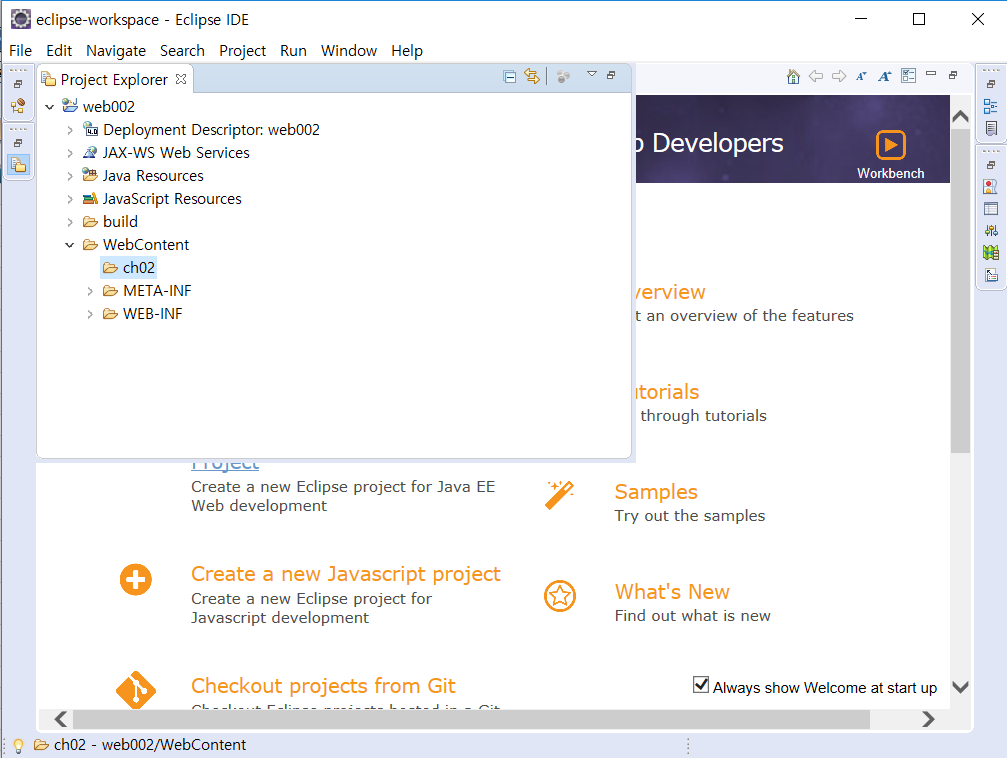
Task: Restore lower right trim stack
Action: pos(991,165)
